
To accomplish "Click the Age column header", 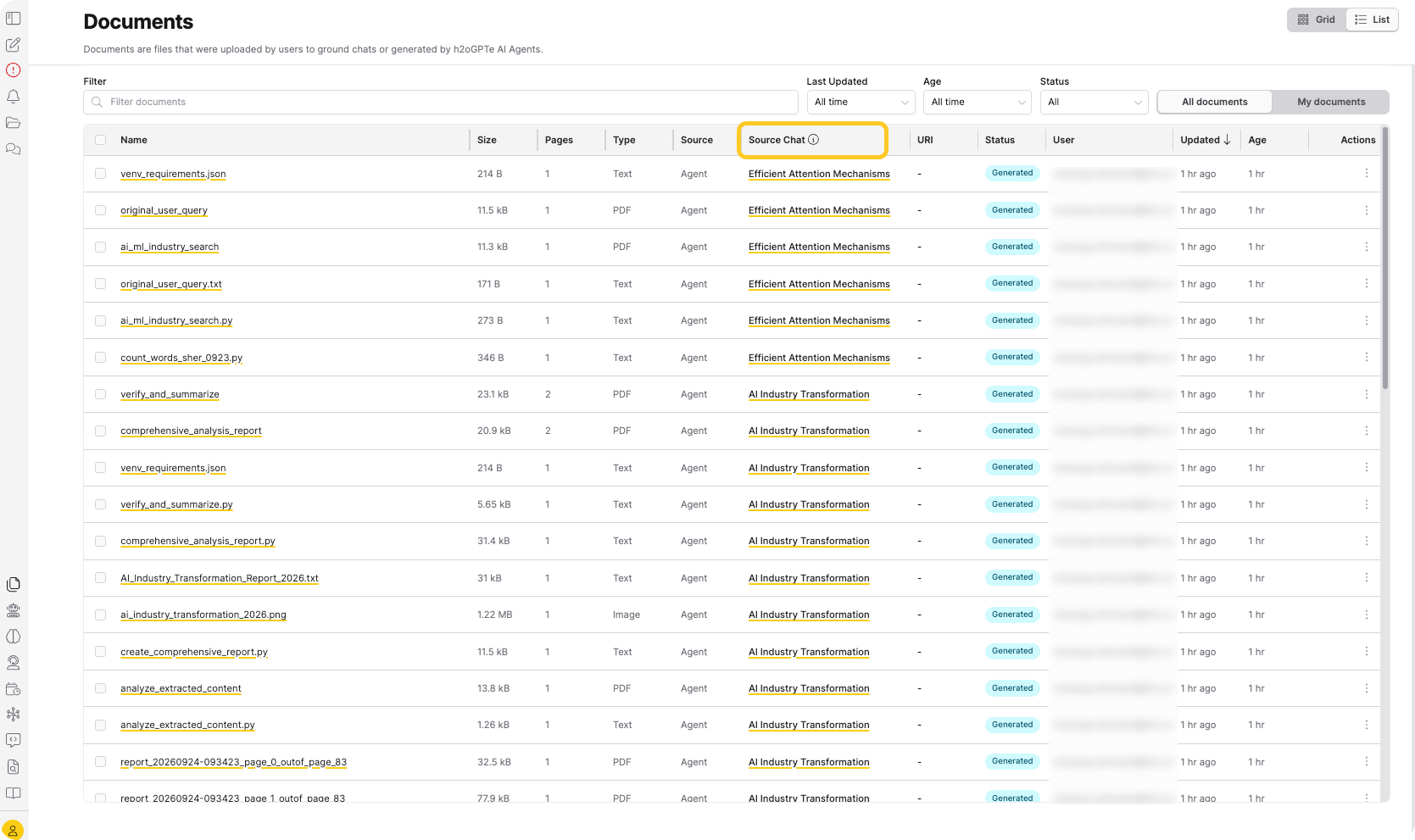I will coord(1257,140).
